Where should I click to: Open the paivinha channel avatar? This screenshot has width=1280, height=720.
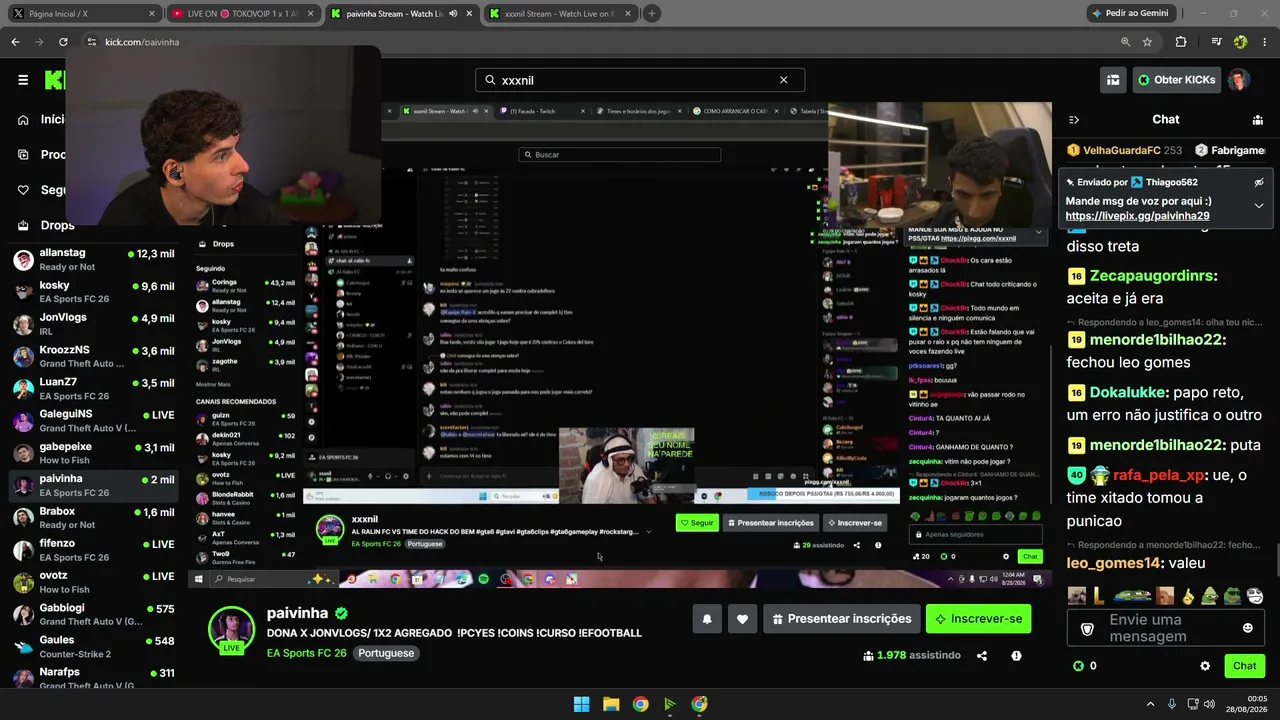click(231, 629)
